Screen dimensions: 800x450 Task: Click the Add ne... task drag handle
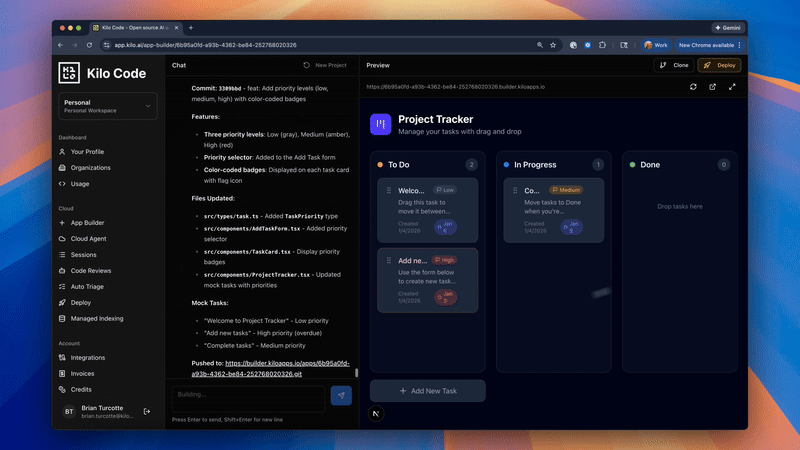click(x=389, y=260)
